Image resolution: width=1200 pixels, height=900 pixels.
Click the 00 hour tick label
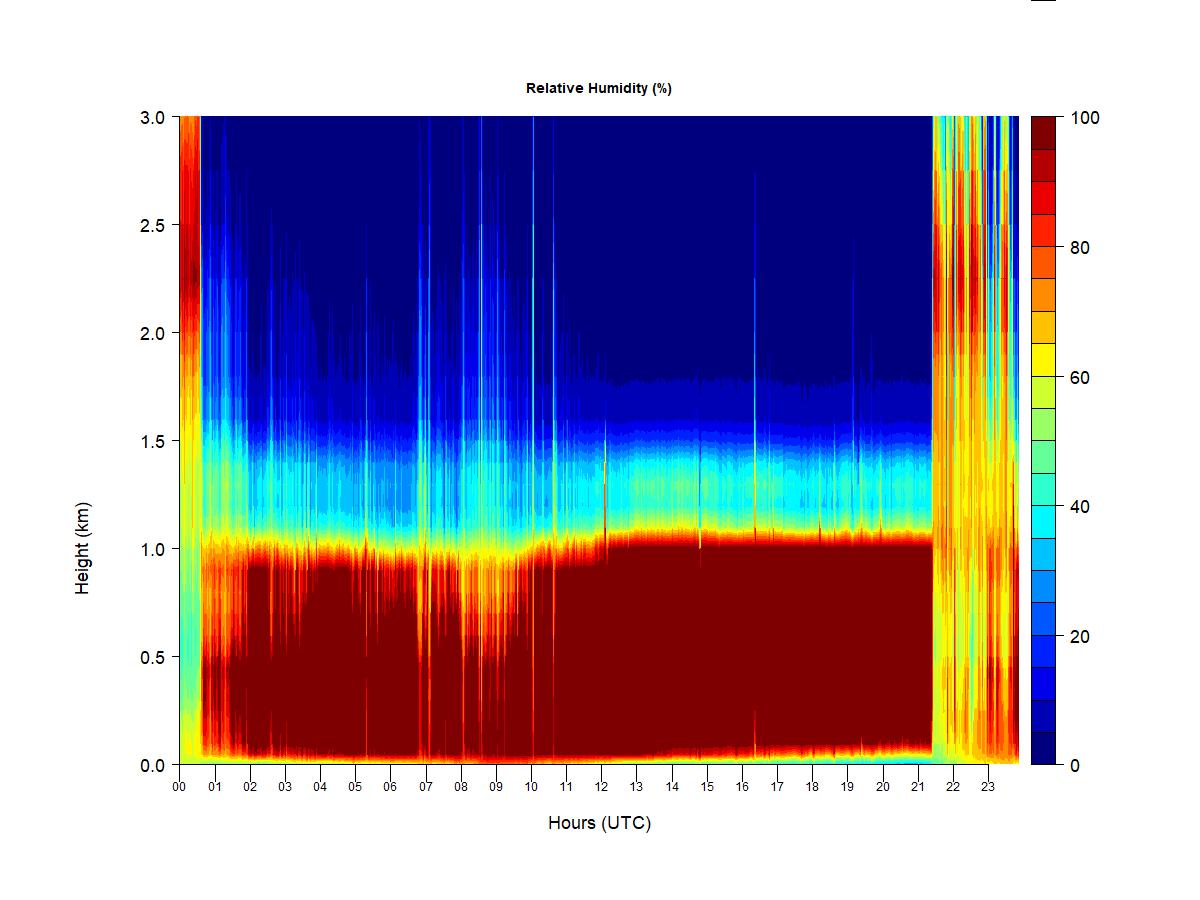(179, 787)
